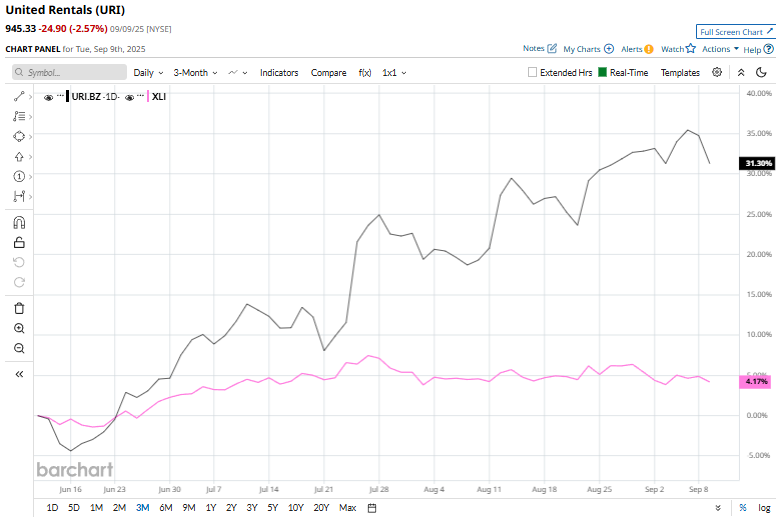Image resolution: width=776 pixels, height=522 pixels.
Task: Select the 1D time range
Action: (x=52, y=508)
